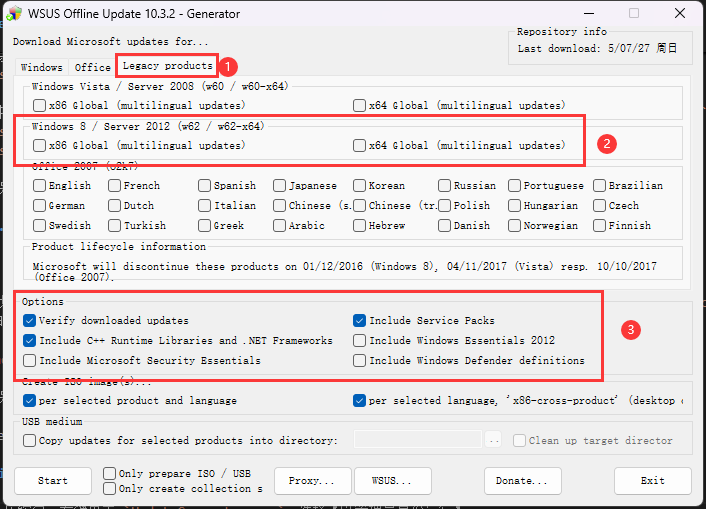
Task: Enable Vista x86 Global multilingual updates
Action: pos(39,105)
